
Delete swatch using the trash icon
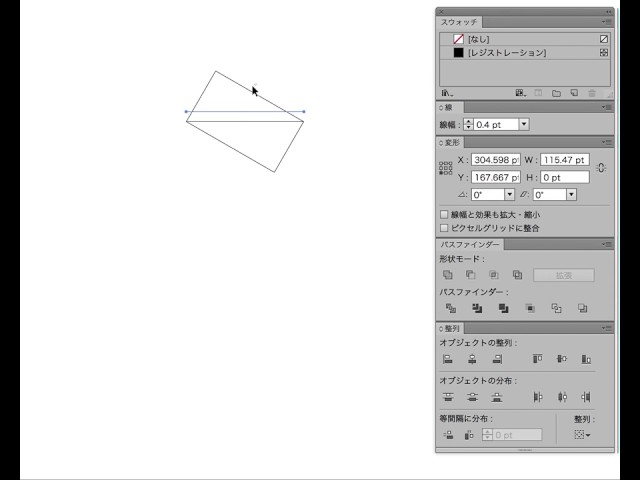pyautogui.click(x=592, y=93)
